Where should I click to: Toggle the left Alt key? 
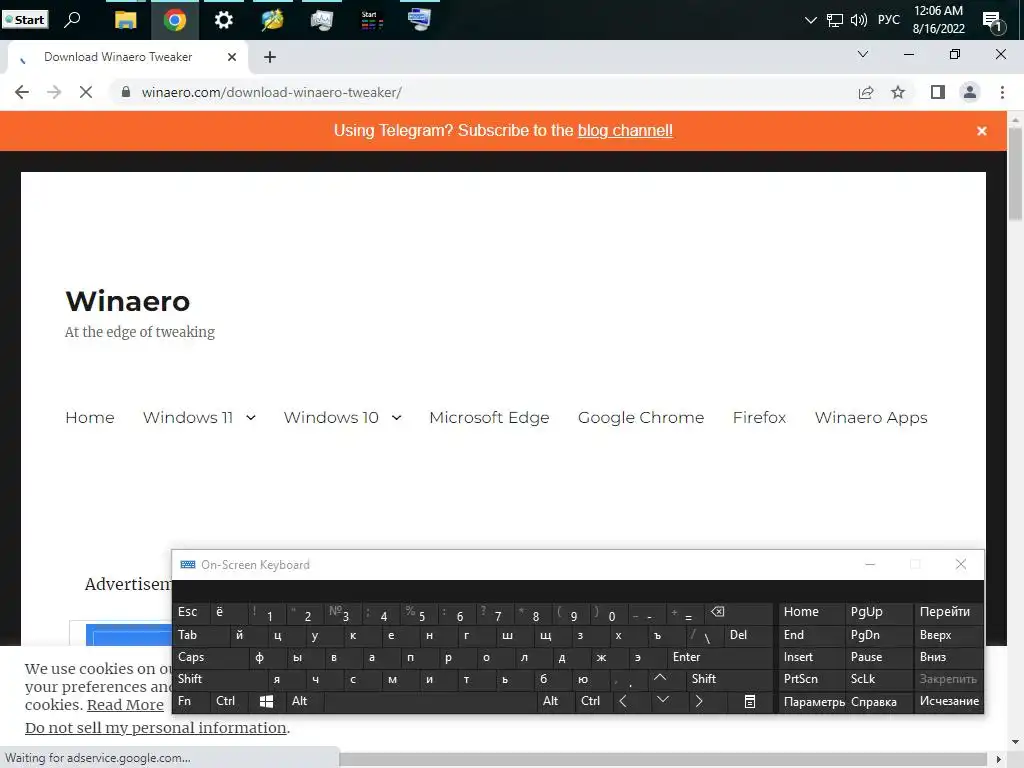pos(304,701)
